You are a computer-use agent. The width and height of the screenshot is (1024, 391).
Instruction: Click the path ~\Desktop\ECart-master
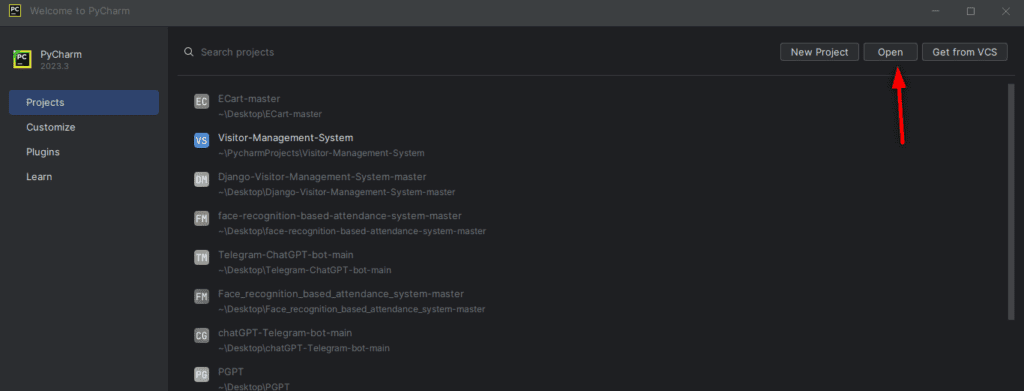(270, 114)
